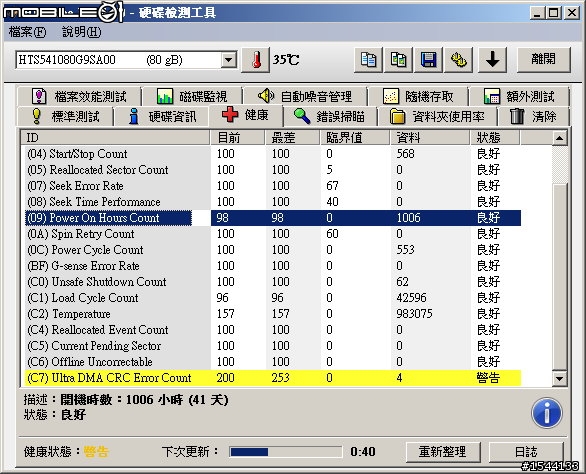This screenshot has width=586, height=474.
Task: Click the blue info icon
Action: point(546,413)
